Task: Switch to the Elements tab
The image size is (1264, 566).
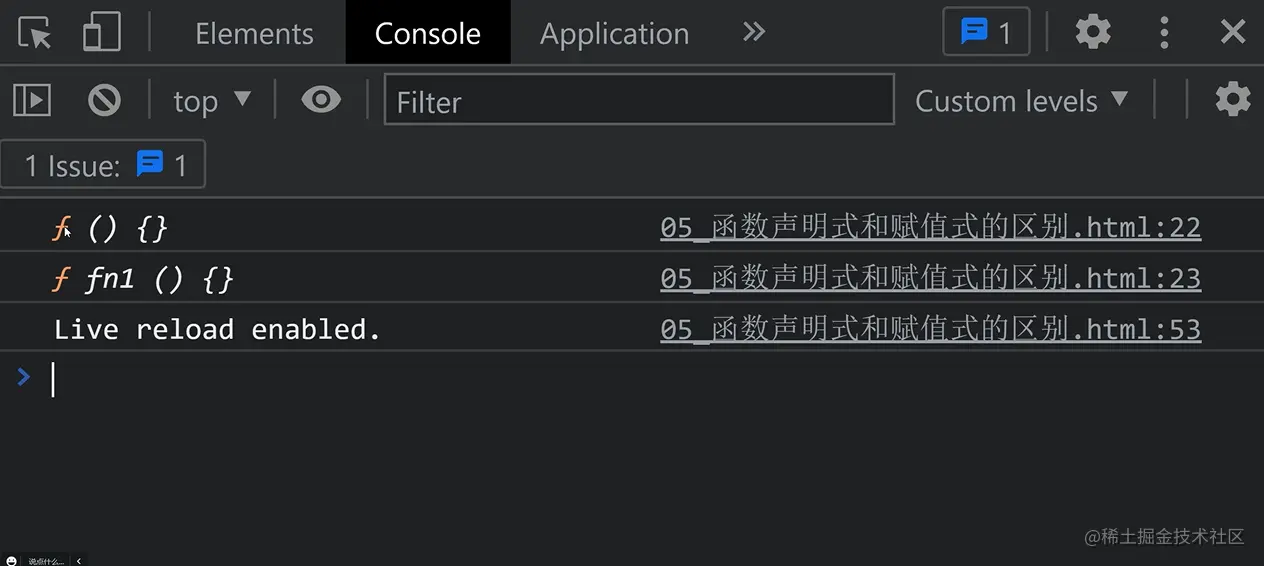Action: pos(254,34)
